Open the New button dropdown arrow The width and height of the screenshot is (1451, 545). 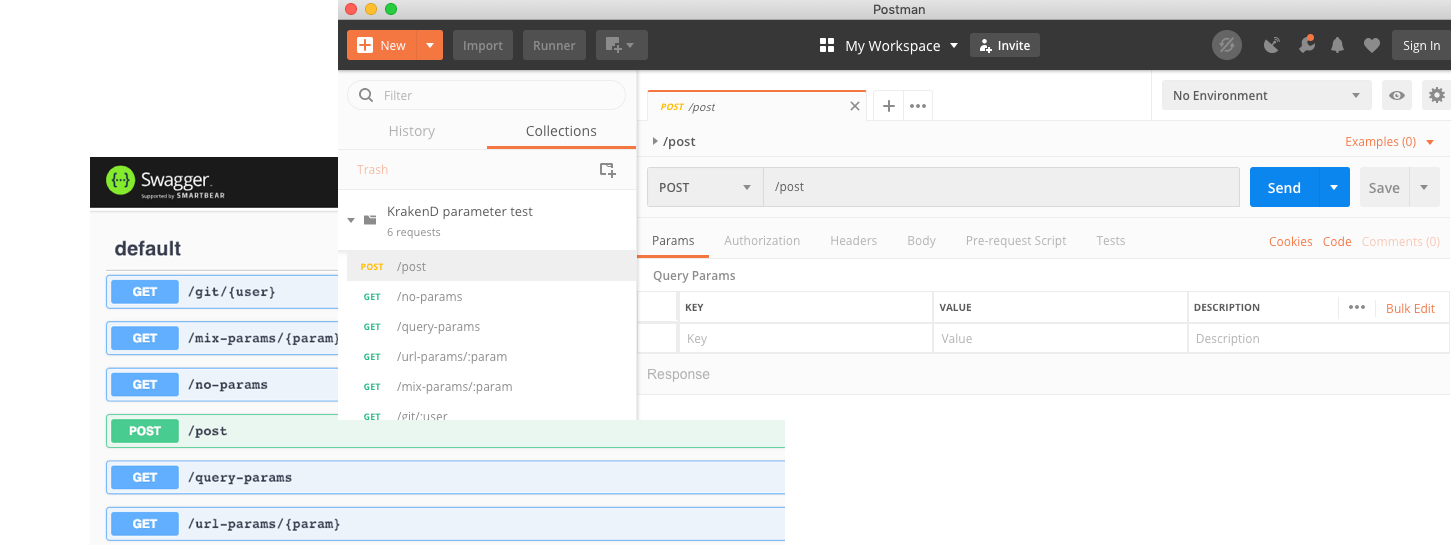(430, 45)
